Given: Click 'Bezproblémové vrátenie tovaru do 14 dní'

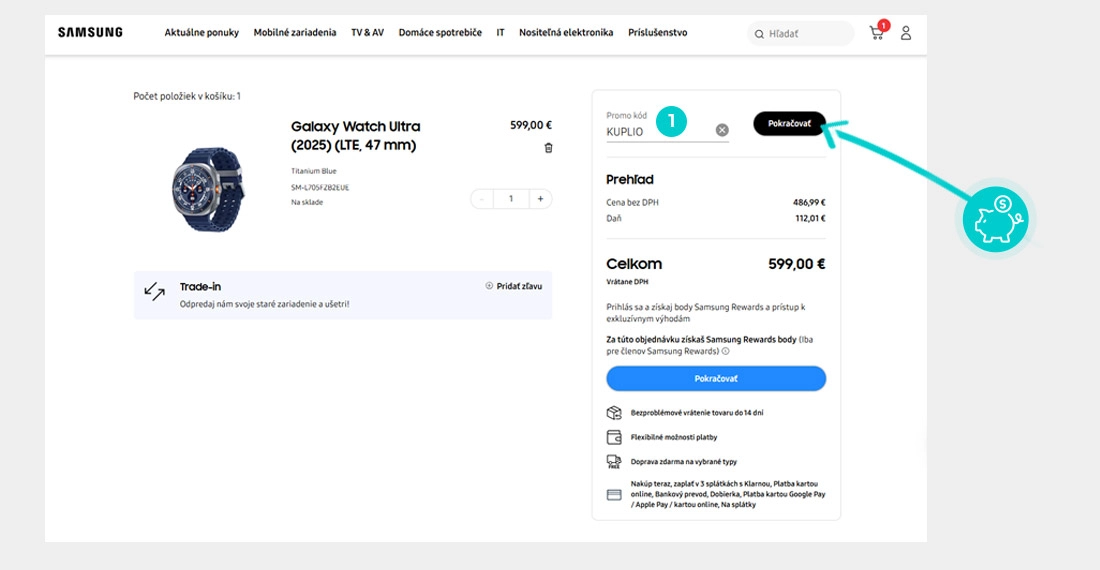Looking at the screenshot, I should point(697,413).
